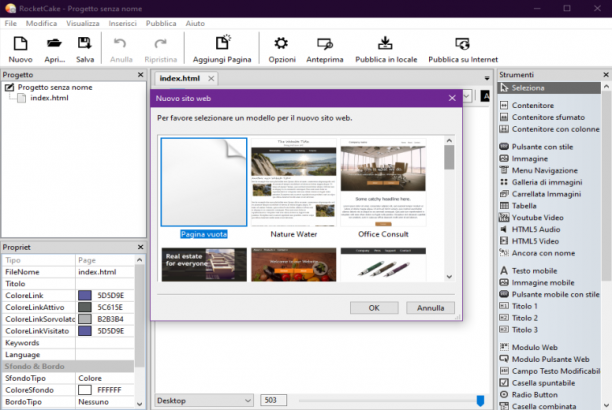Choose Carrellata Immagini tool

540,194
